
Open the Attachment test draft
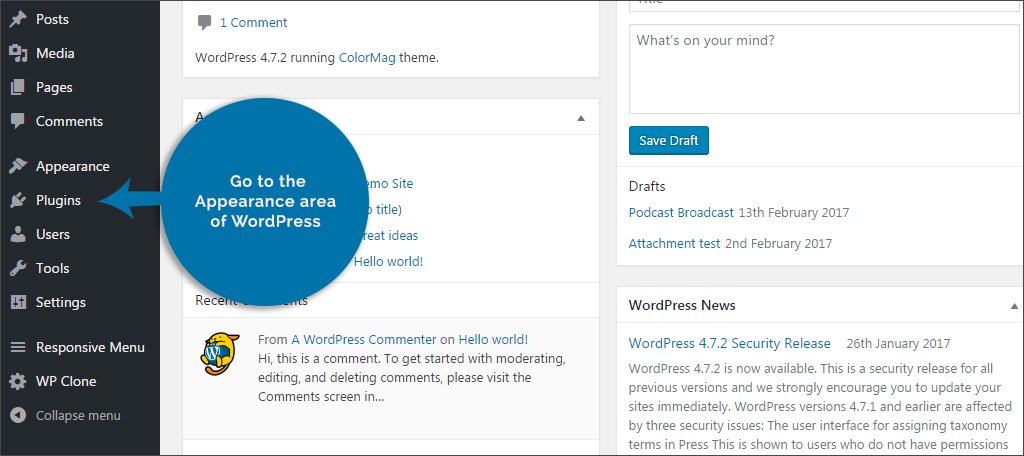(x=674, y=244)
